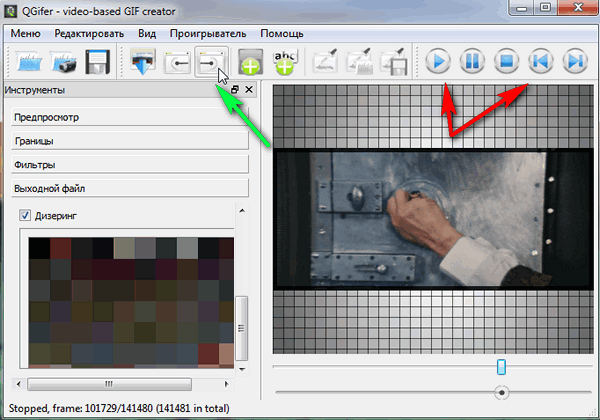Image resolution: width=600 pixels, height=420 pixels.
Task: Open the Помощь menu
Action: coord(282,34)
